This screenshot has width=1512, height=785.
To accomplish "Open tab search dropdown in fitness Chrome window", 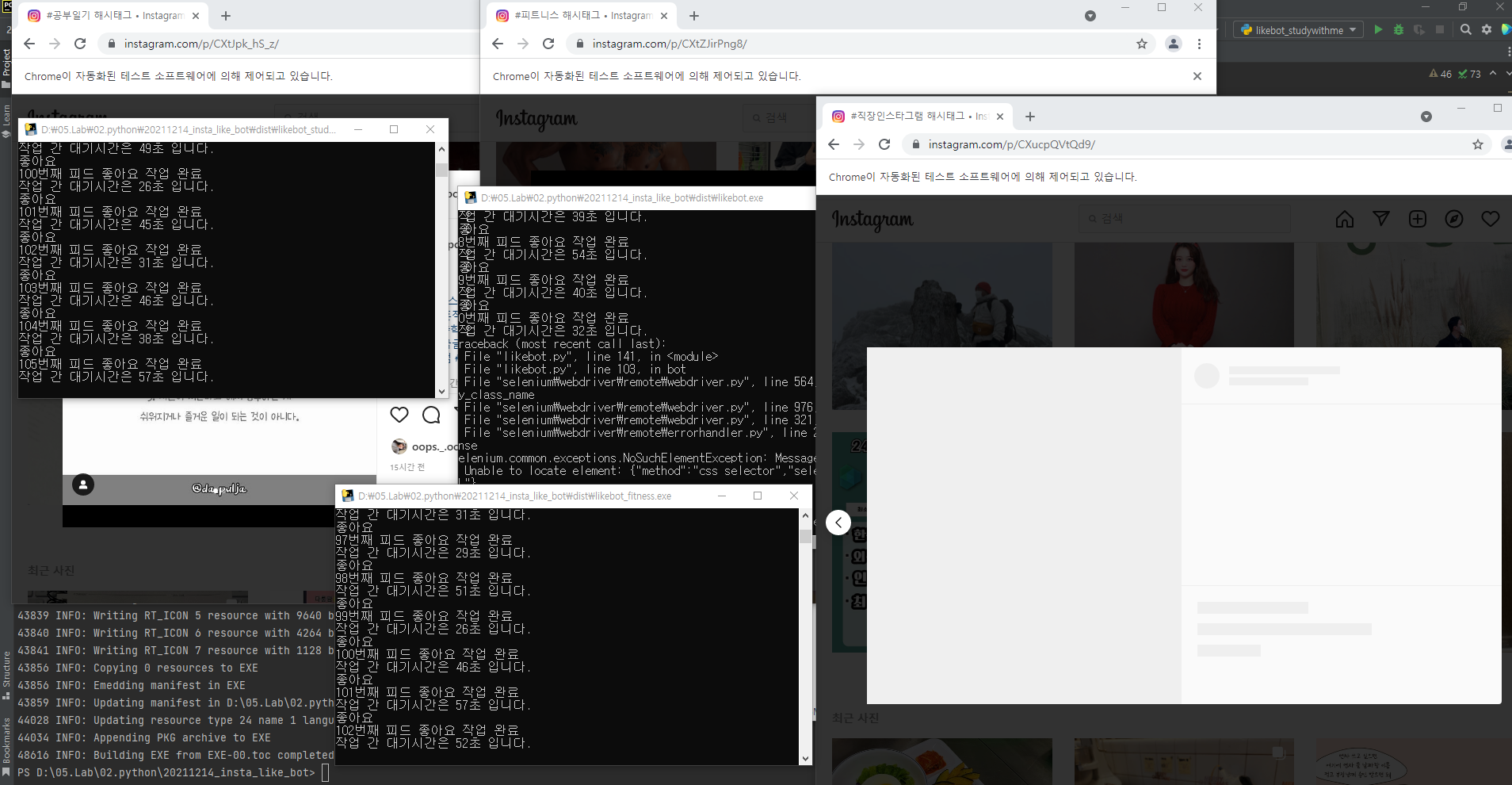I will pyautogui.click(x=1090, y=16).
